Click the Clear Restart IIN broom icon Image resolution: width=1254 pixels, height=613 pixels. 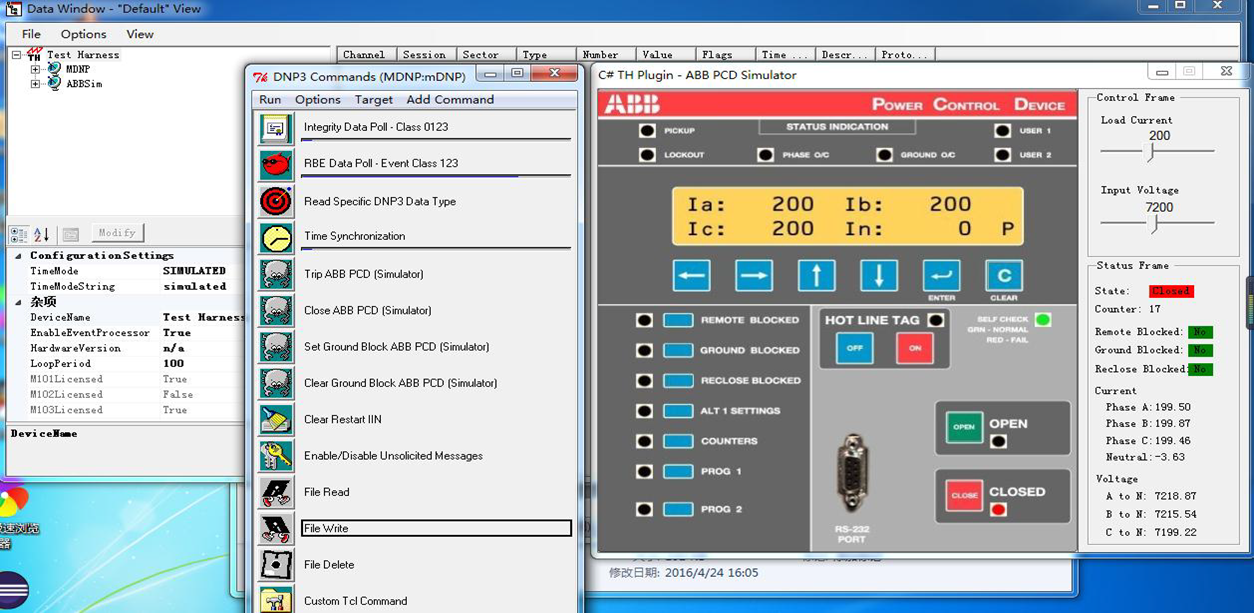click(276, 419)
